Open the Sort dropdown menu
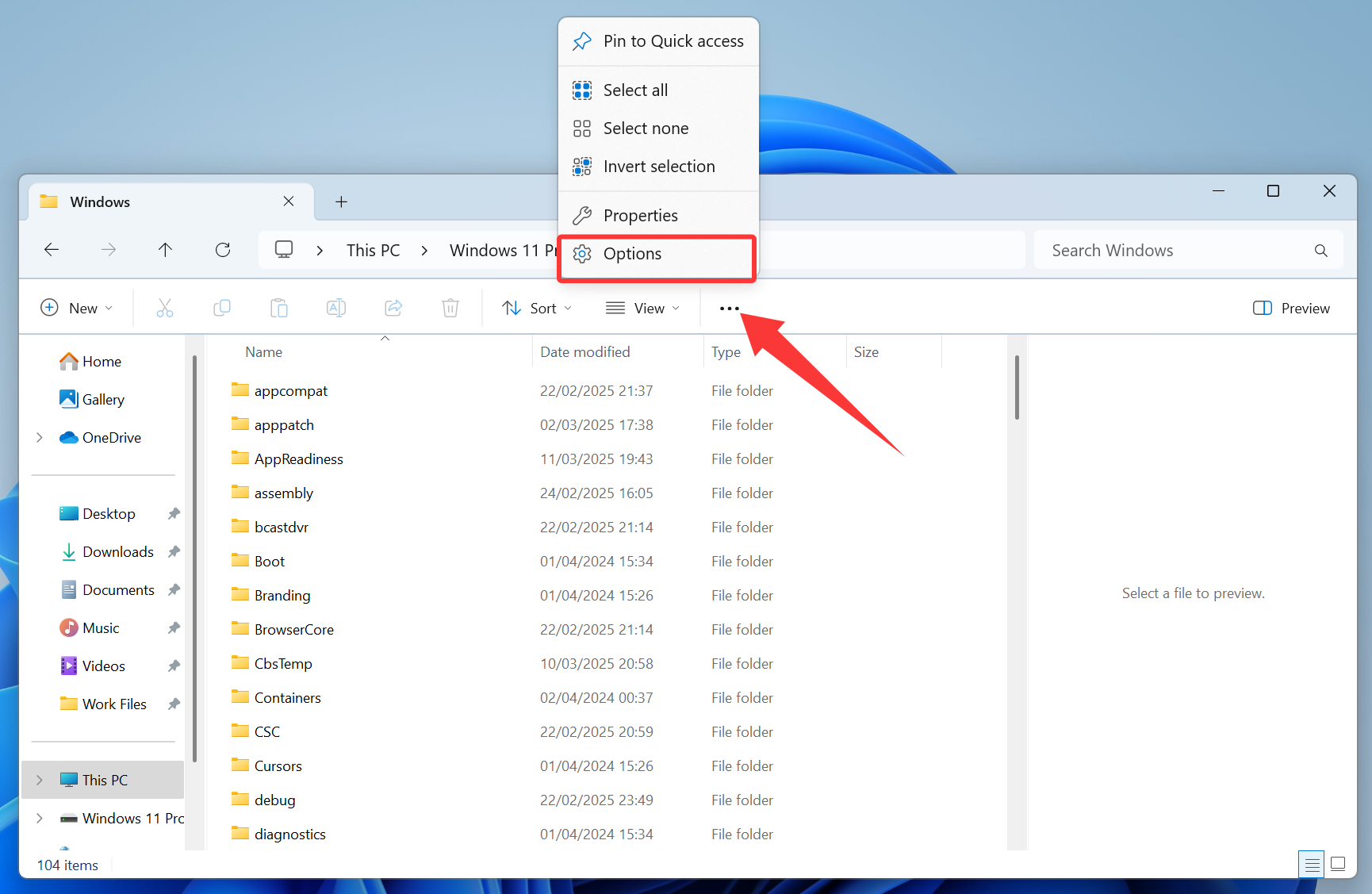Image resolution: width=1372 pixels, height=894 pixels. [537, 308]
